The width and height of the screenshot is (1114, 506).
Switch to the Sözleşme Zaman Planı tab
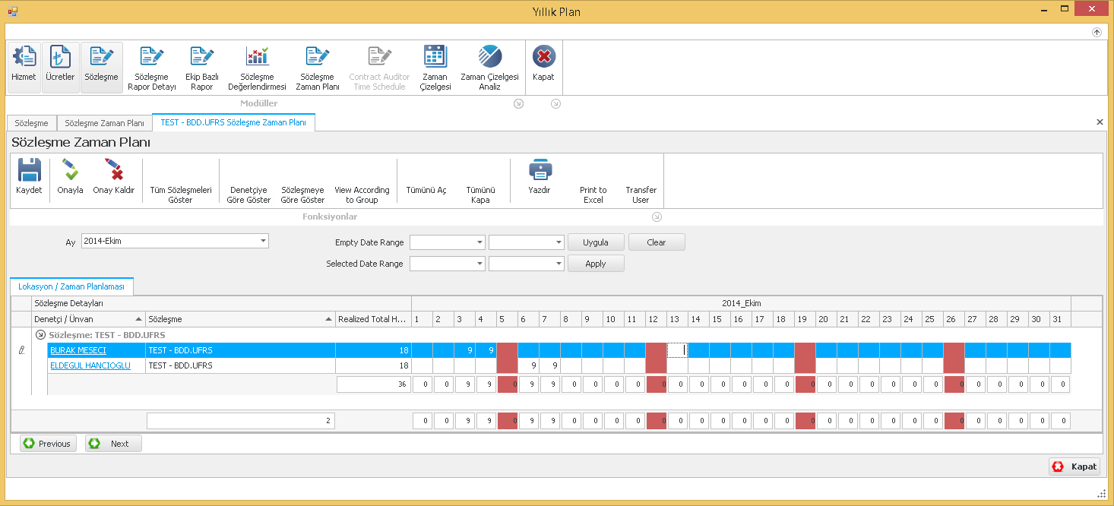[x=104, y=123]
